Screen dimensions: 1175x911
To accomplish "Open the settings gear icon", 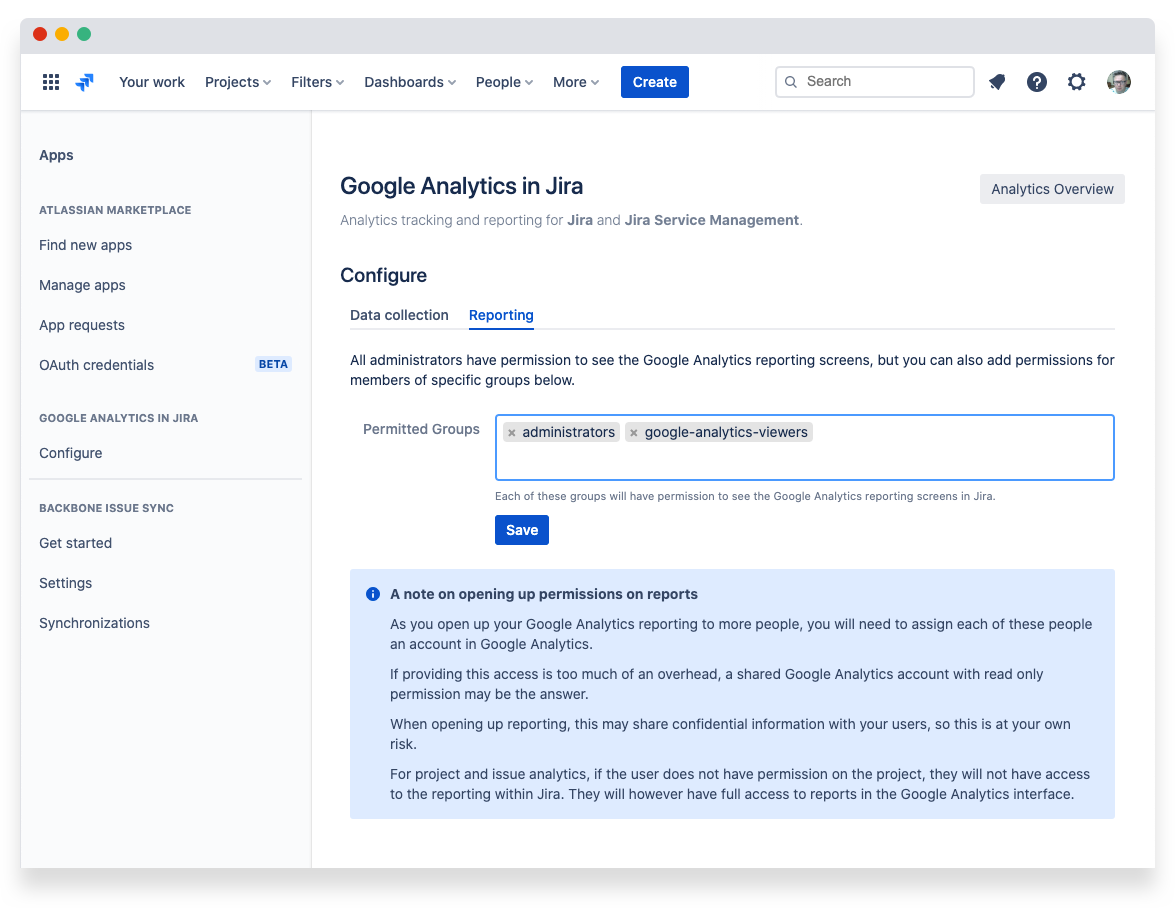I will pos(1077,82).
